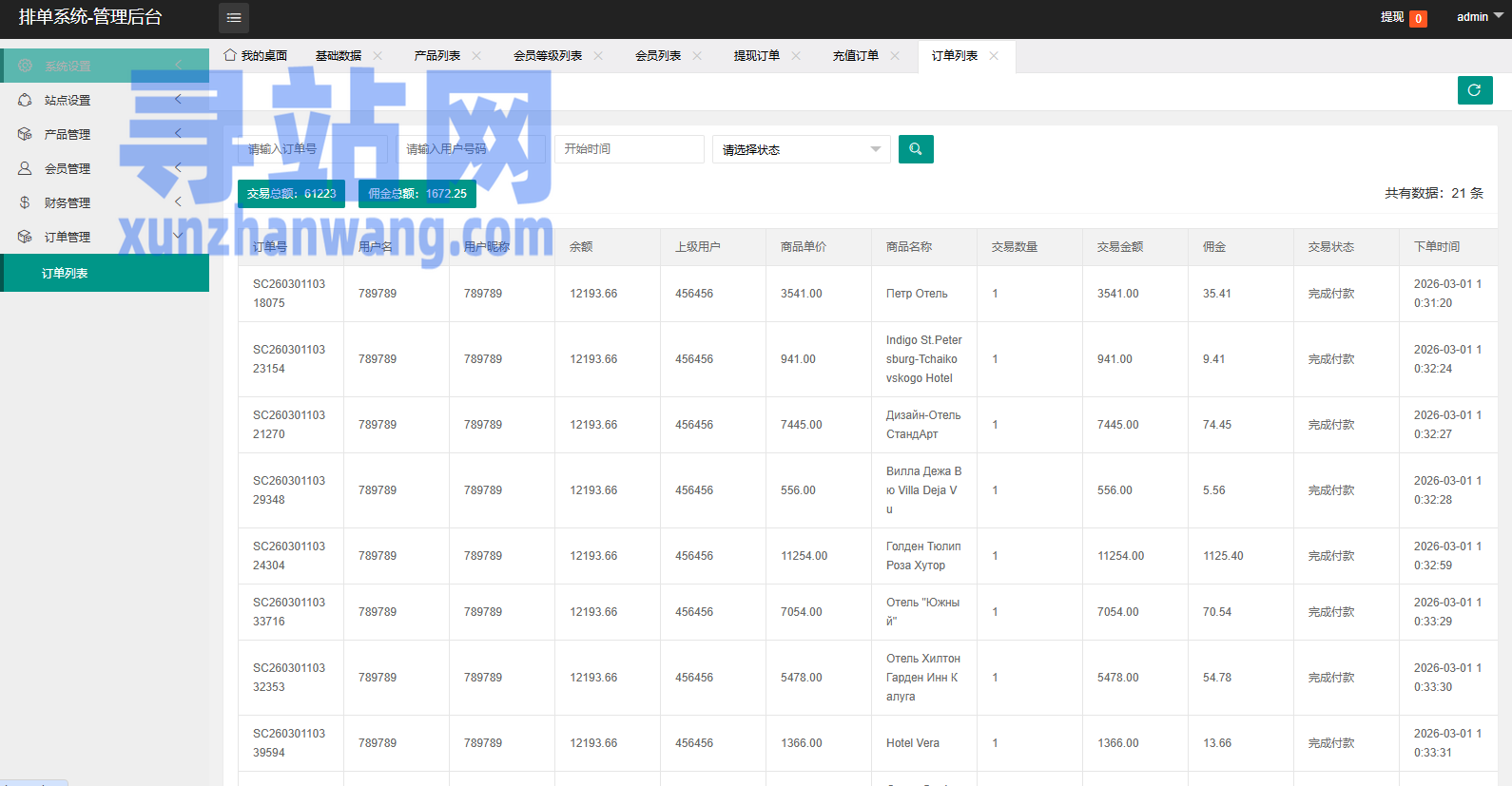Select order SC26030110321270 cell

290,425
